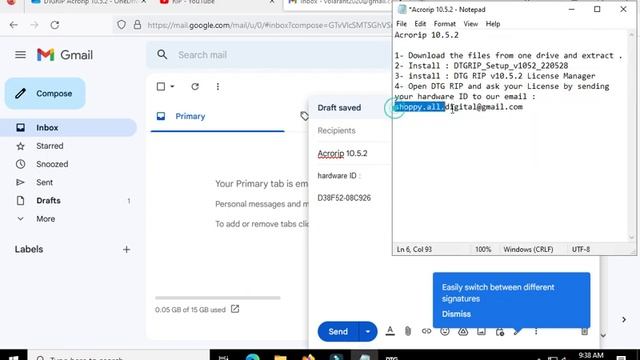The image size is (640, 360).
Task: Click the categories tag icon beside Primary
Action: [304, 116]
